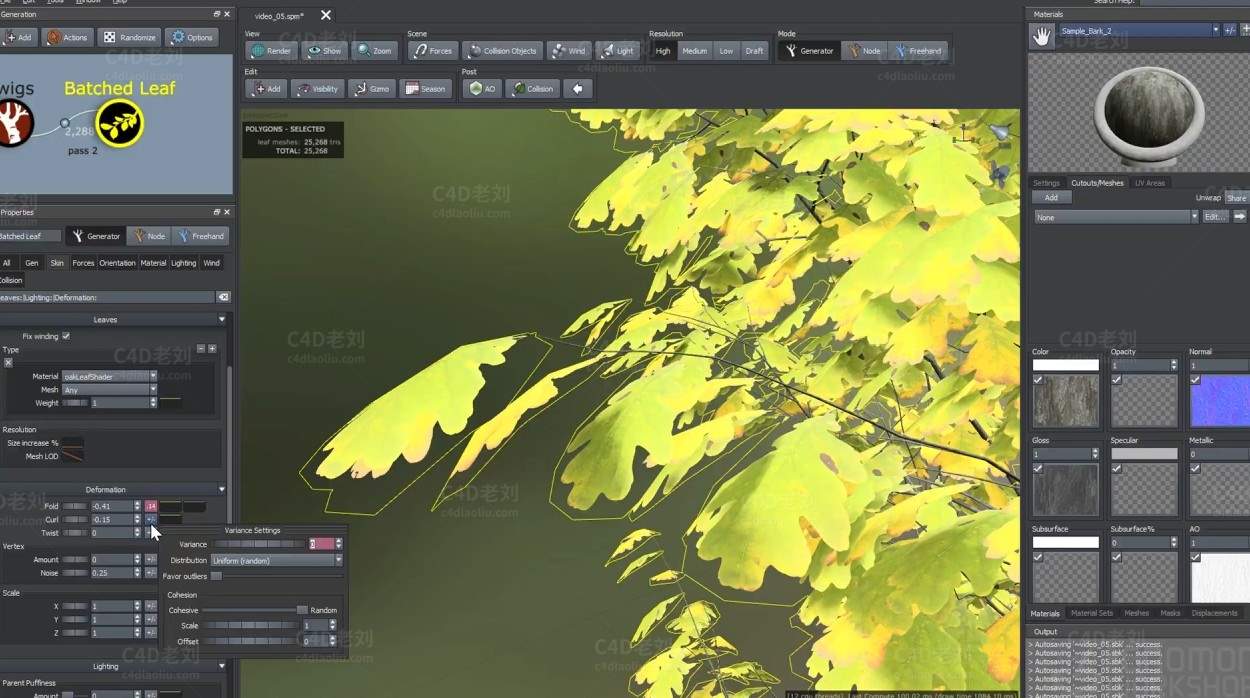
Task: Click the Add button in Cutouts/Meshes
Action: pyautogui.click(x=1051, y=197)
